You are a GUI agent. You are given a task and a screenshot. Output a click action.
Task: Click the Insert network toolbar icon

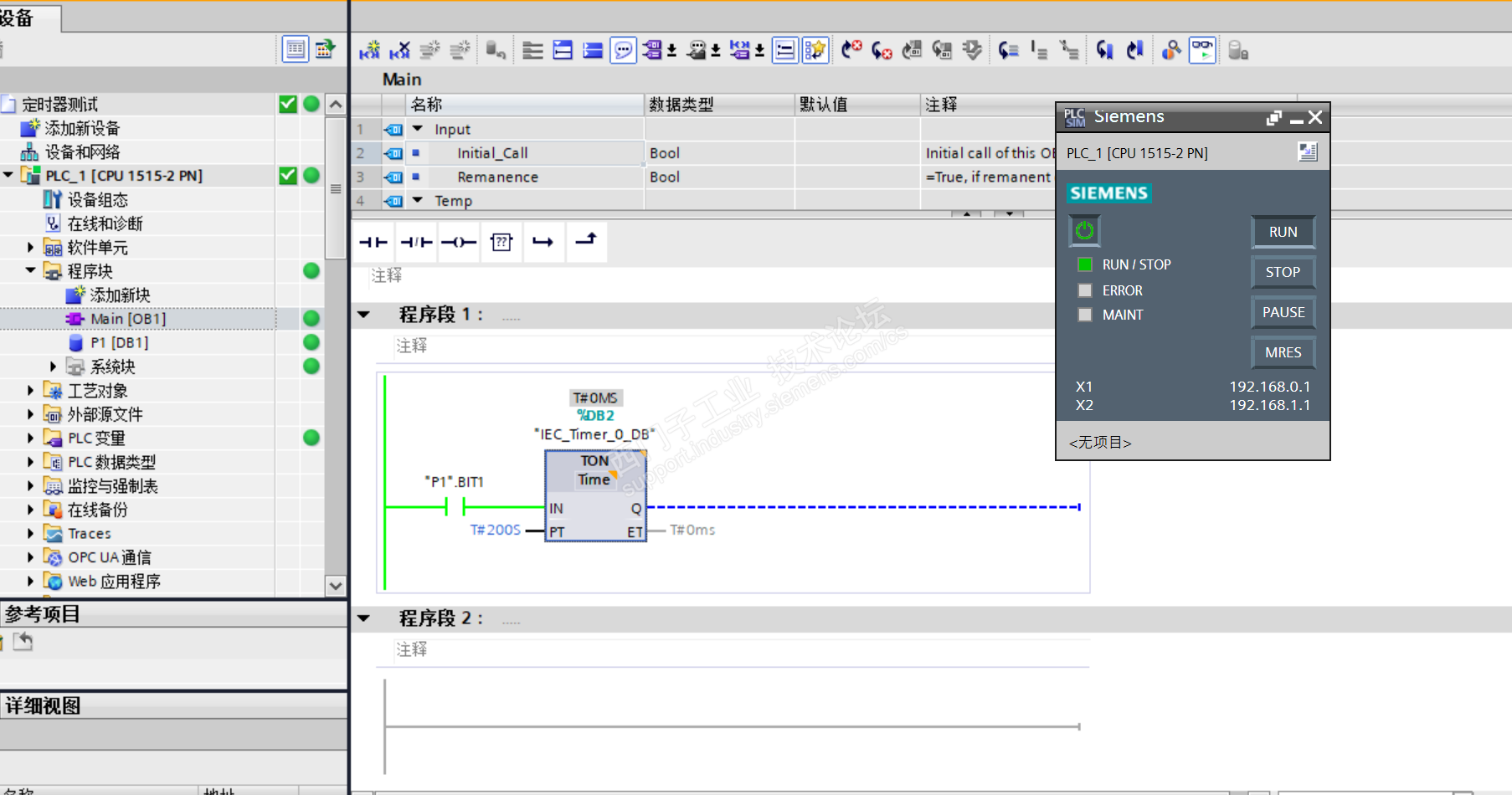pos(370,50)
